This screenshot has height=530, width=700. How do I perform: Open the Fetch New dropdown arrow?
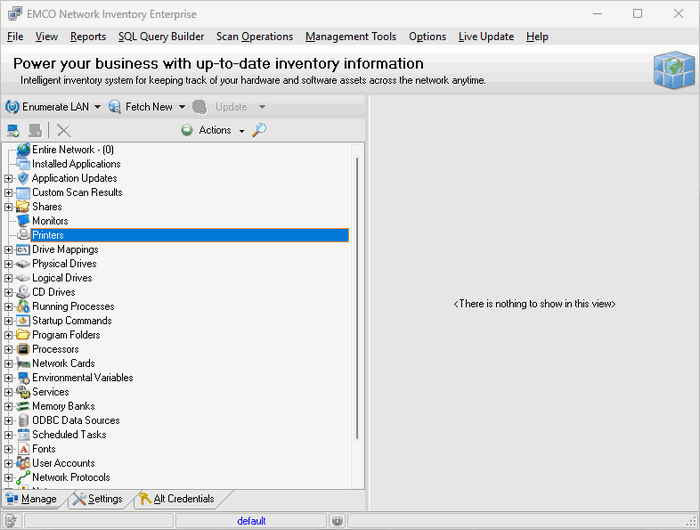click(x=182, y=107)
